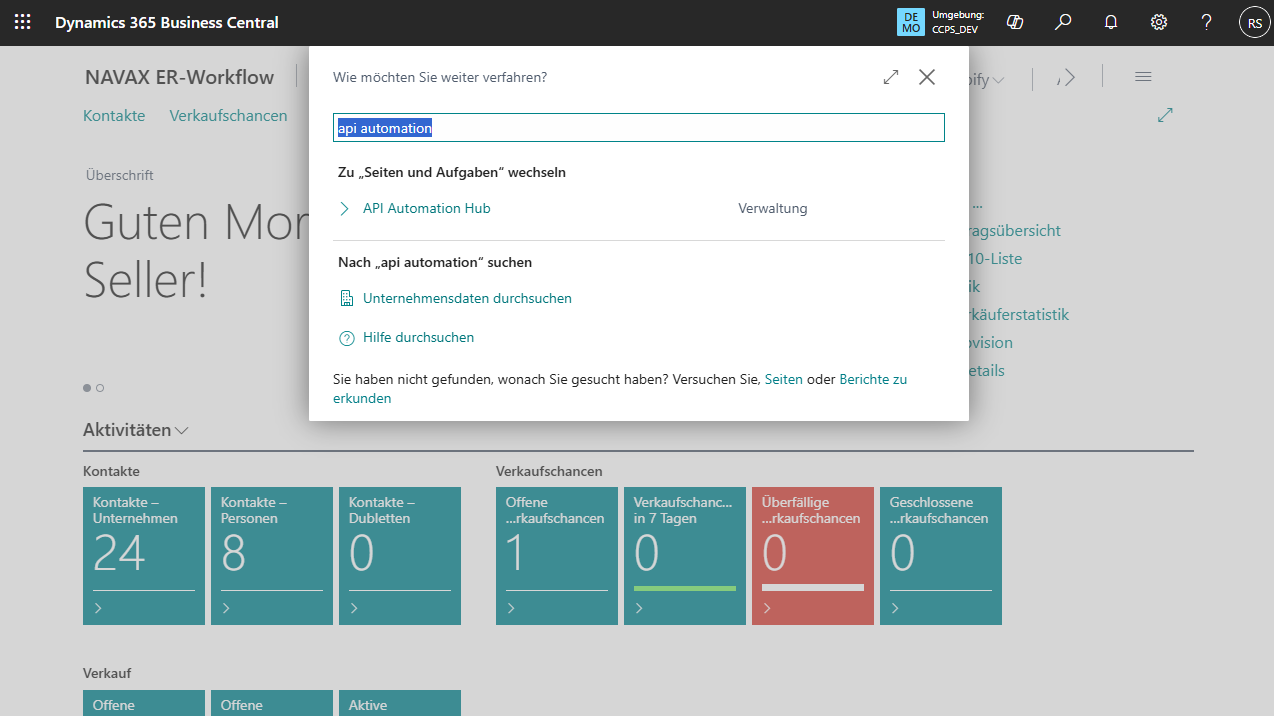Click the arrow on Verkaufschancen in 7 Tagen tile
Viewport: 1274px width, 716px height.
pos(639,608)
